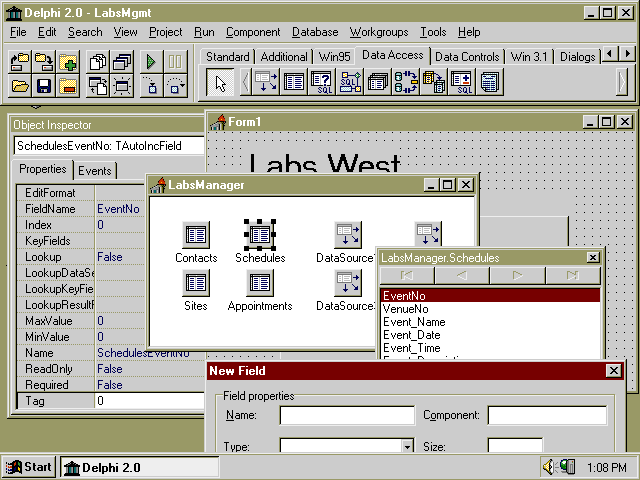
Task: Click Add File to Project icon
Action: [x=68, y=62]
